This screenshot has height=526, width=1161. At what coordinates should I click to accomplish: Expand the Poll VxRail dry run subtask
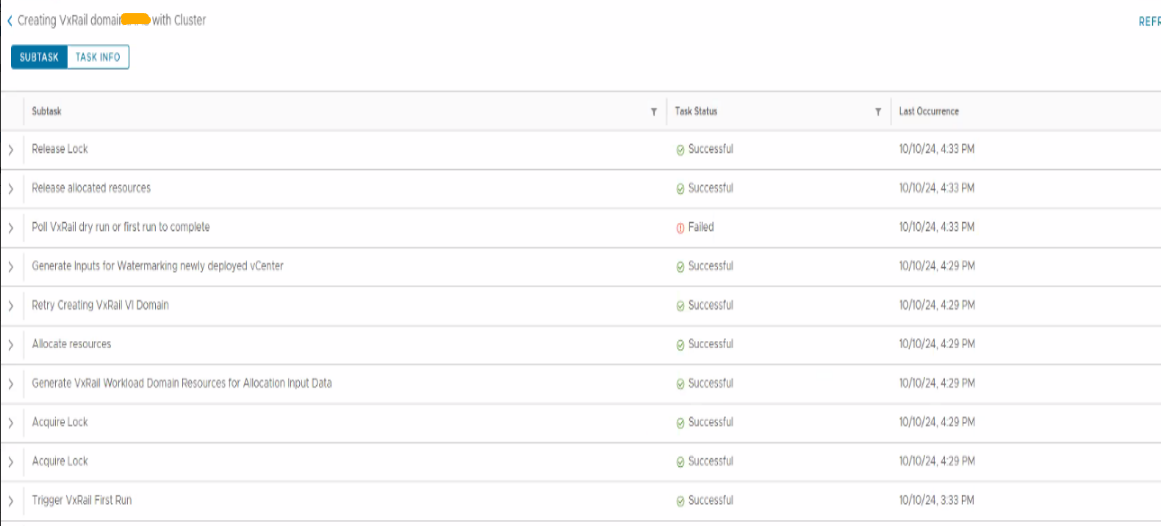[x=11, y=228]
